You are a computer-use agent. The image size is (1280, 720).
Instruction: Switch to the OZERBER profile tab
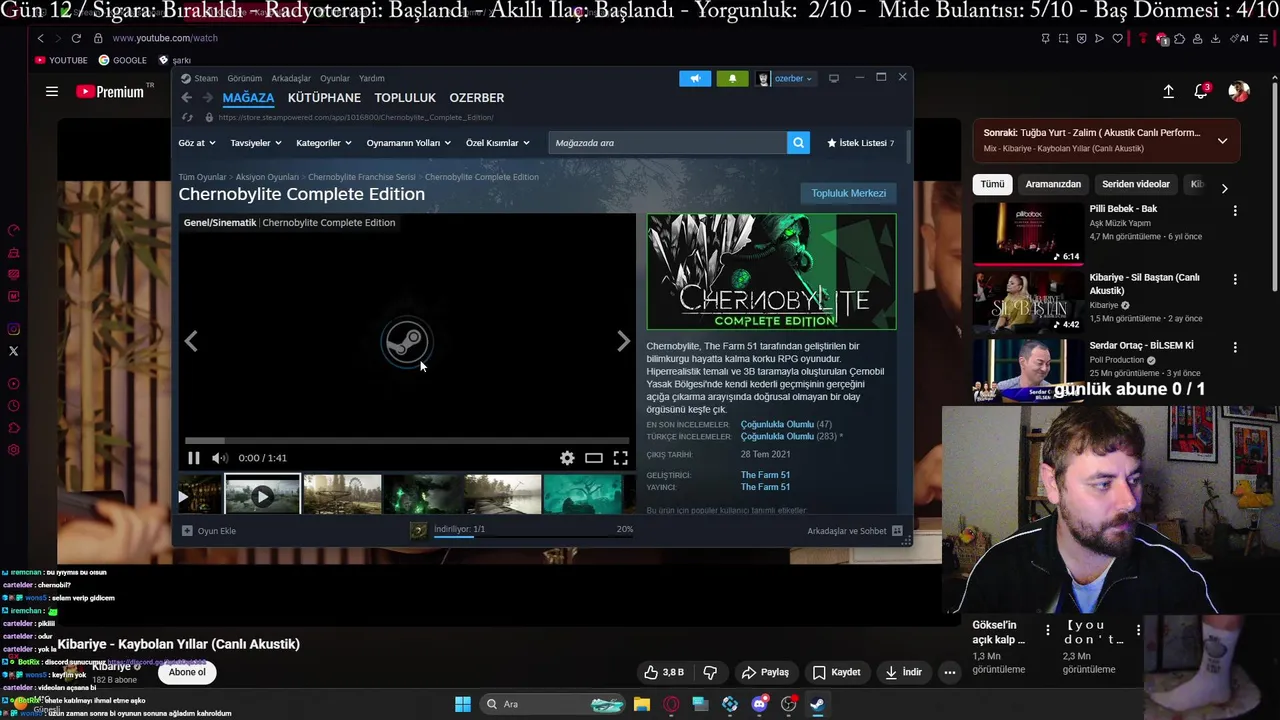pyautogui.click(x=477, y=98)
